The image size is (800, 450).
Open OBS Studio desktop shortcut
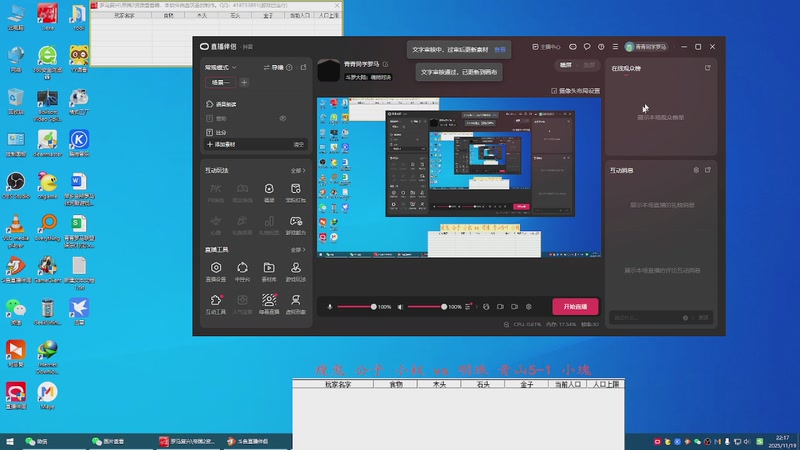point(16,186)
